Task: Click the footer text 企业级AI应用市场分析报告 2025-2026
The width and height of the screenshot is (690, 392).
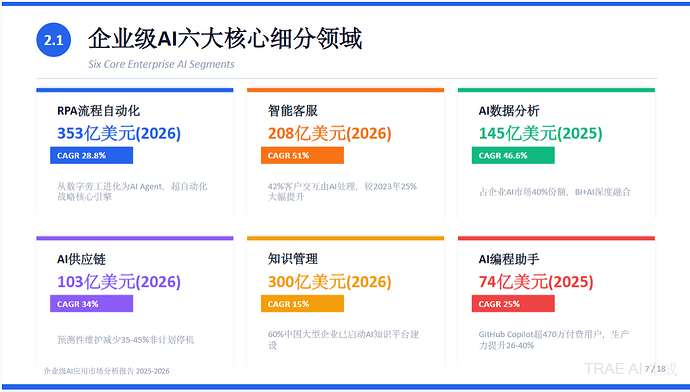Action: pyautogui.click(x=106, y=371)
